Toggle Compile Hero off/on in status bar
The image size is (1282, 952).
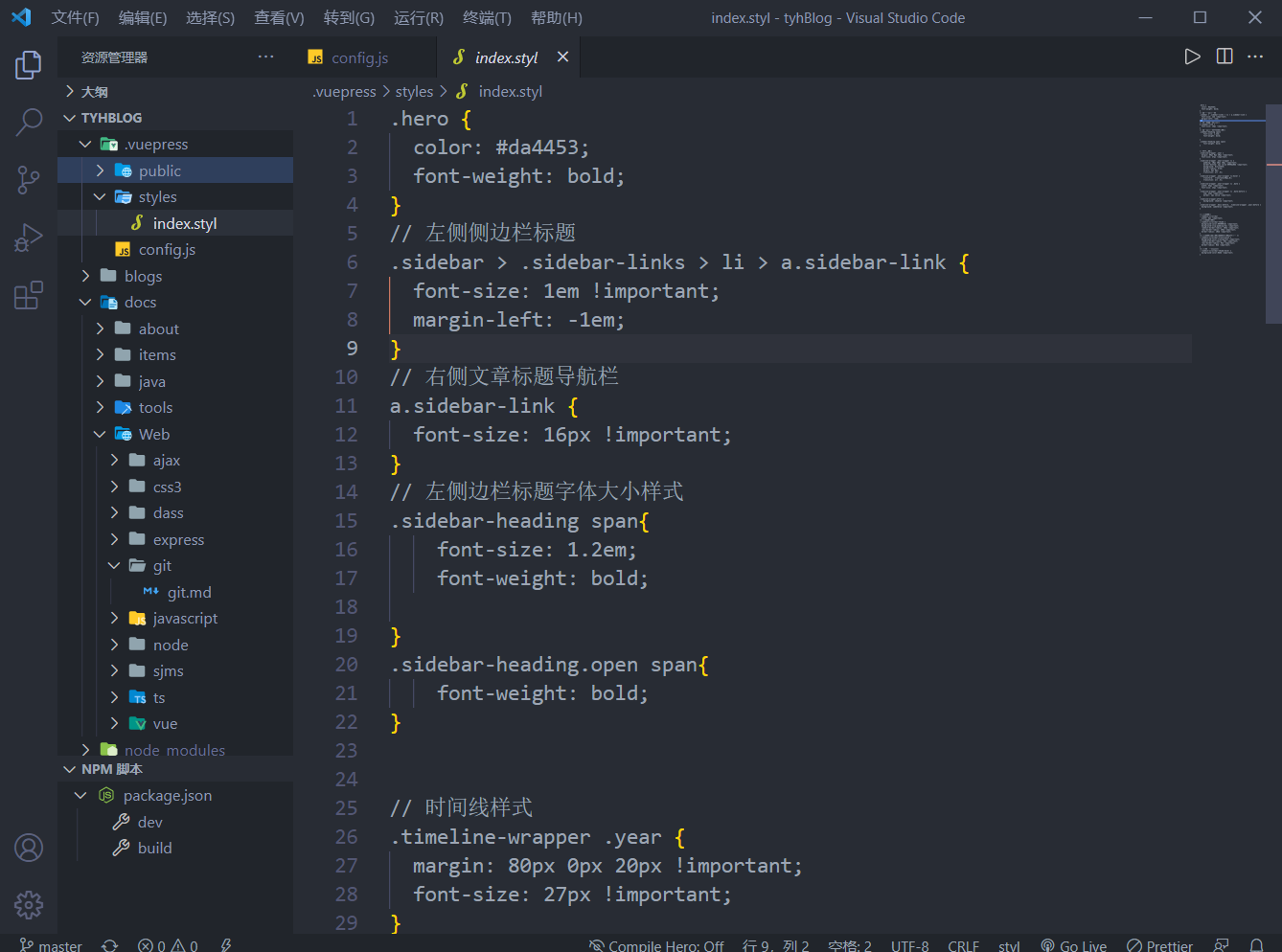tap(656, 944)
